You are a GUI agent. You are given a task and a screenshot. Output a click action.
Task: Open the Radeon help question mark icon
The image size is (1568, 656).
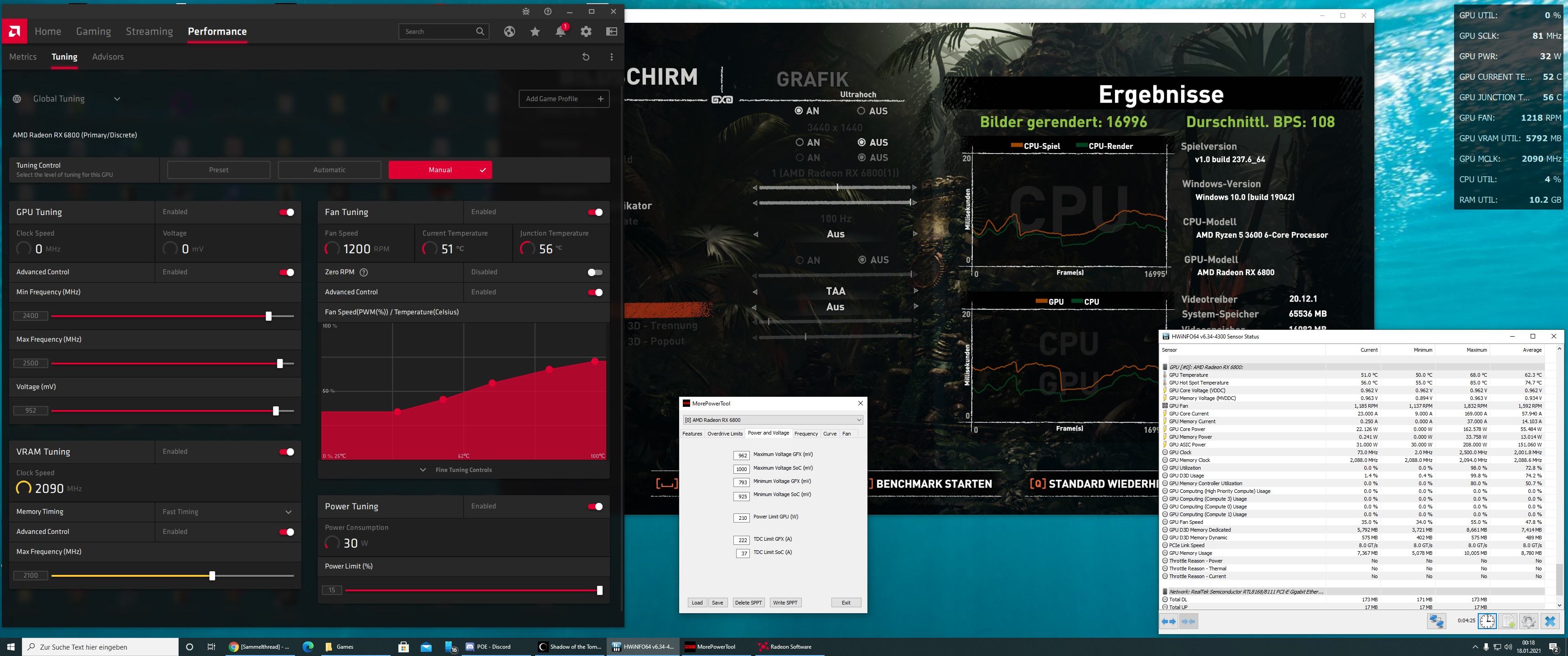pyautogui.click(x=548, y=11)
